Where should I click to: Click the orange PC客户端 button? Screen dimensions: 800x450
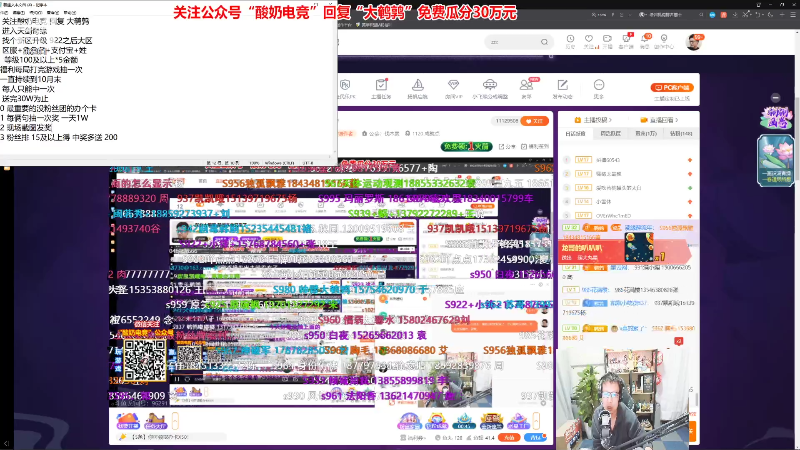672,88
